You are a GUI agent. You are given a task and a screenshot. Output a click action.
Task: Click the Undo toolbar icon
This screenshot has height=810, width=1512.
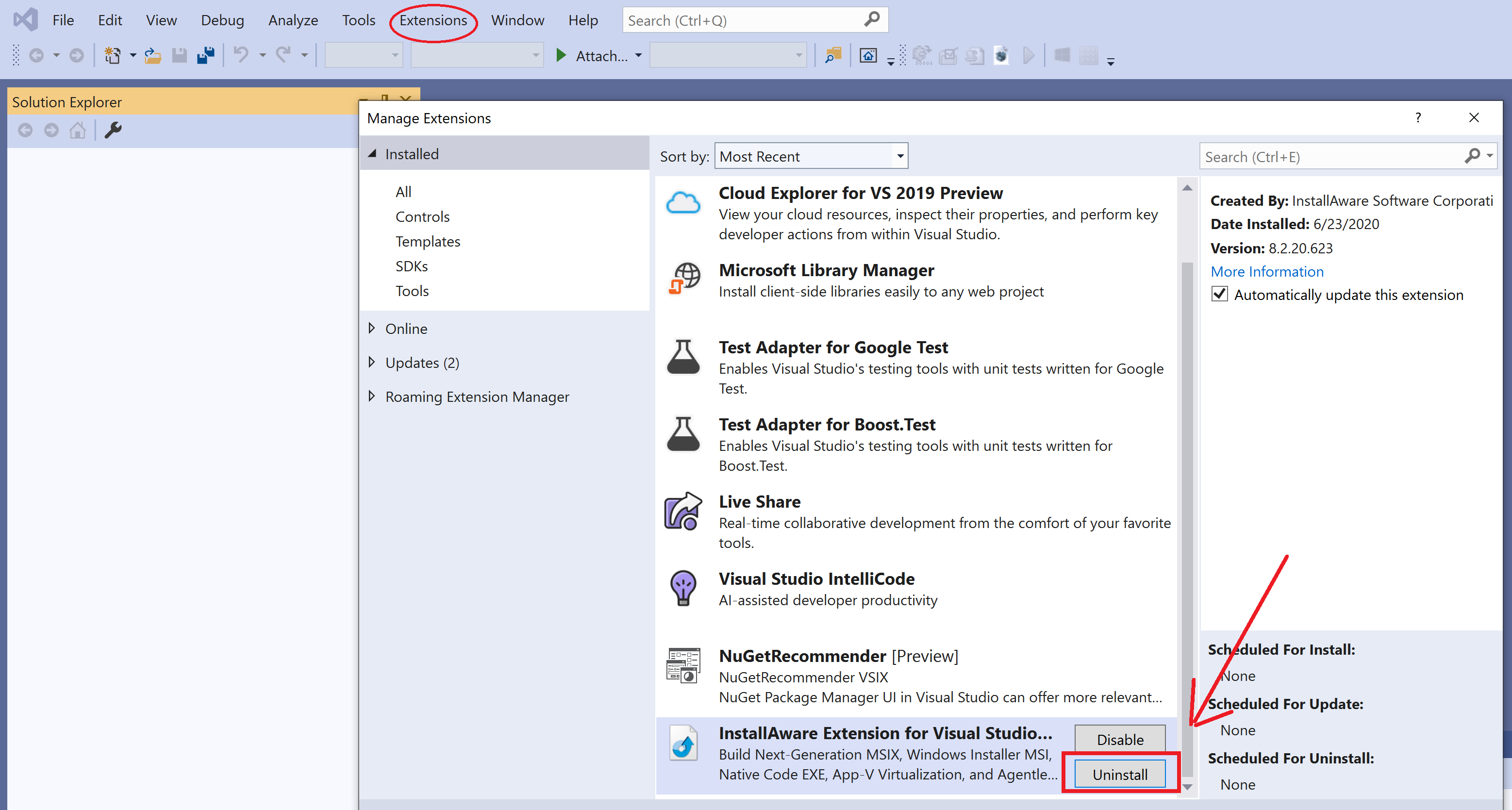241,55
